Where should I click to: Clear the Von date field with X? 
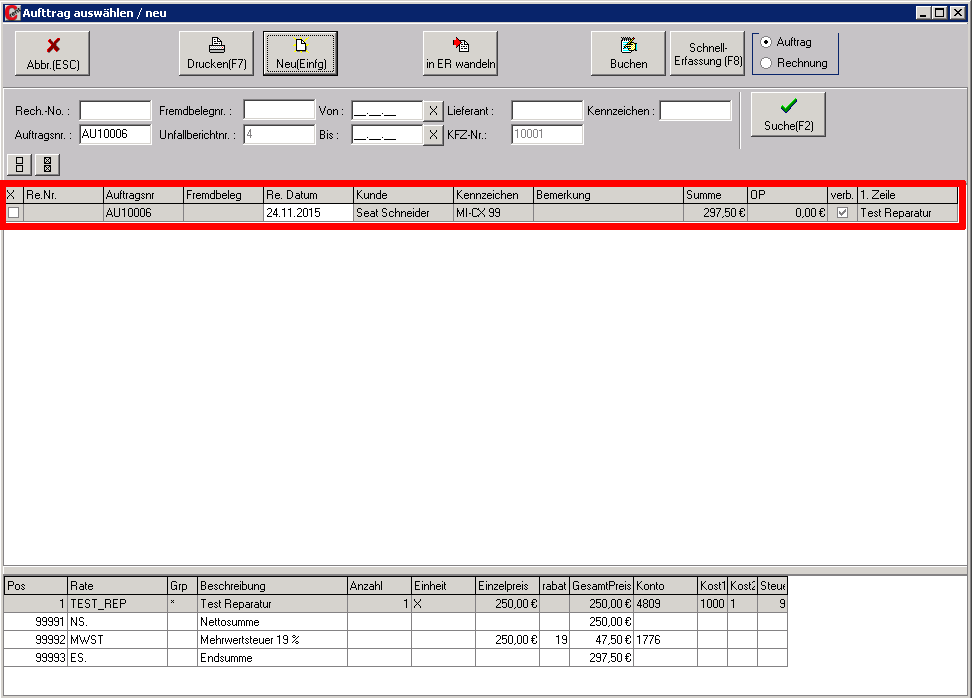[x=433, y=111]
